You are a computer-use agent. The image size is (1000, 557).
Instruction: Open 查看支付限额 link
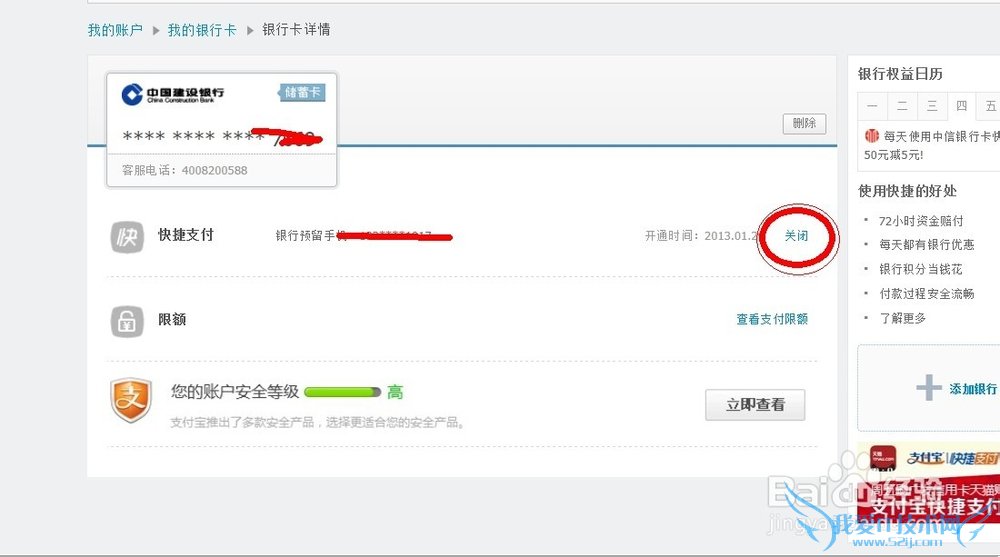(x=772, y=319)
